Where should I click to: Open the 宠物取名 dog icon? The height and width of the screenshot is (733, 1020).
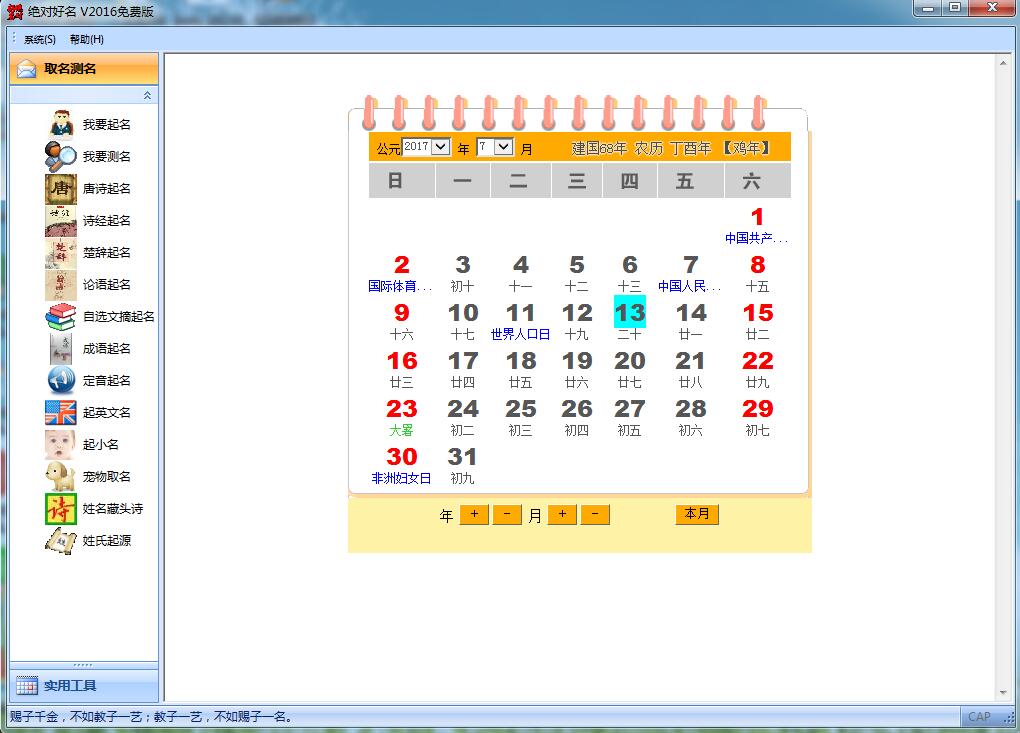tap(61, 476)
